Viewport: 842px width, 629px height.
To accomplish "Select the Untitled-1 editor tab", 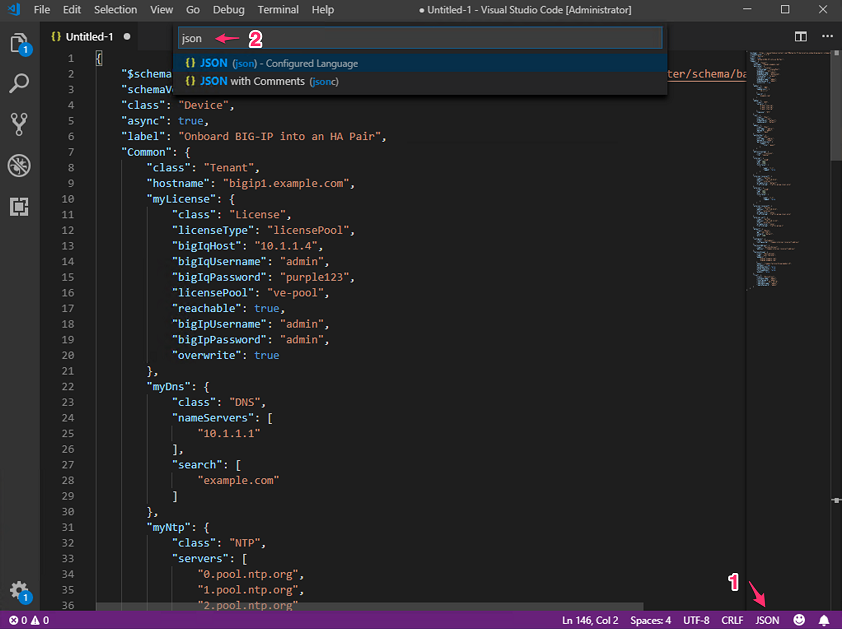I will tap(89, 37).
